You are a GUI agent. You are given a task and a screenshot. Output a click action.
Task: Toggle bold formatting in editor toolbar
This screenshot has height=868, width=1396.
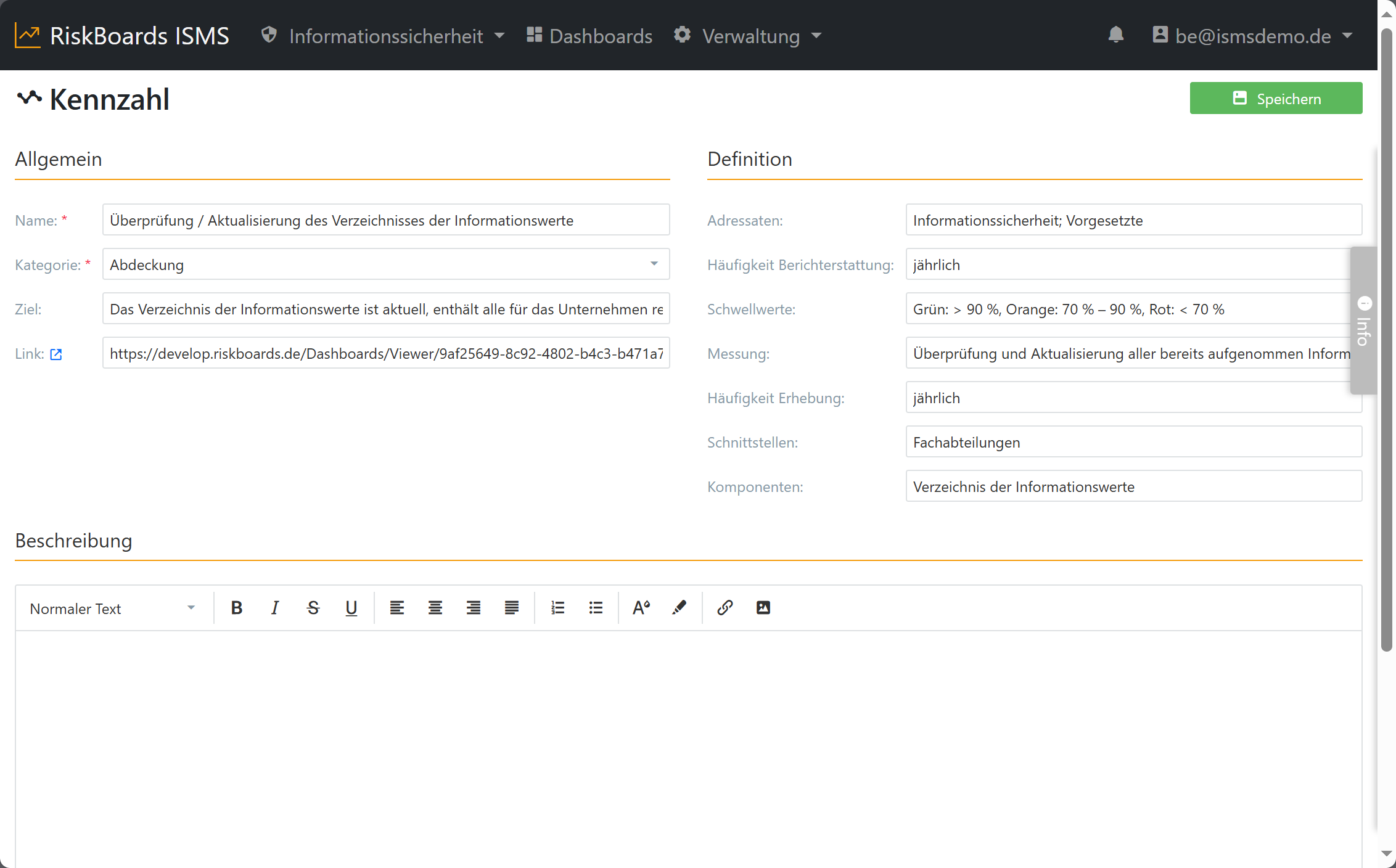click(x=236, y=608)
